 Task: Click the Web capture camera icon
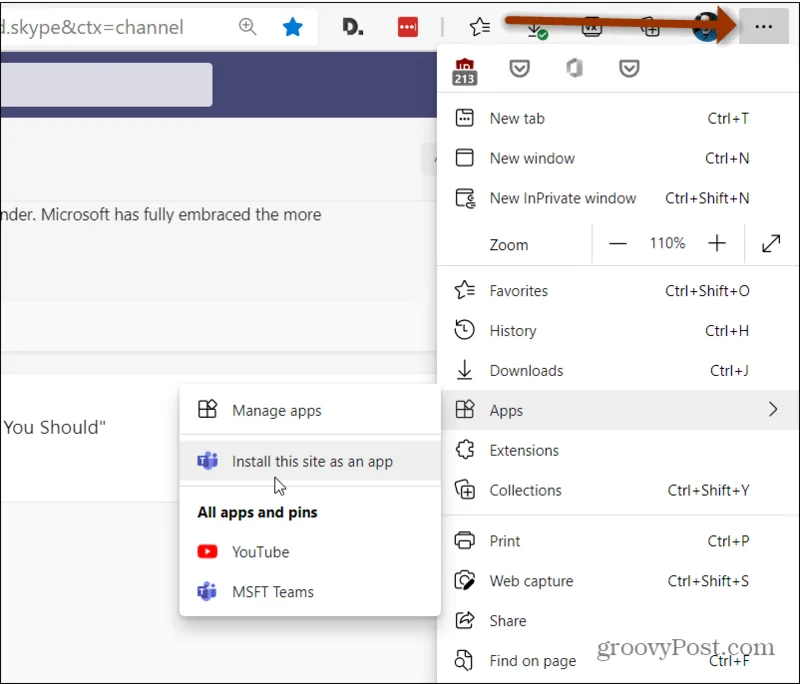pos(464,580)
